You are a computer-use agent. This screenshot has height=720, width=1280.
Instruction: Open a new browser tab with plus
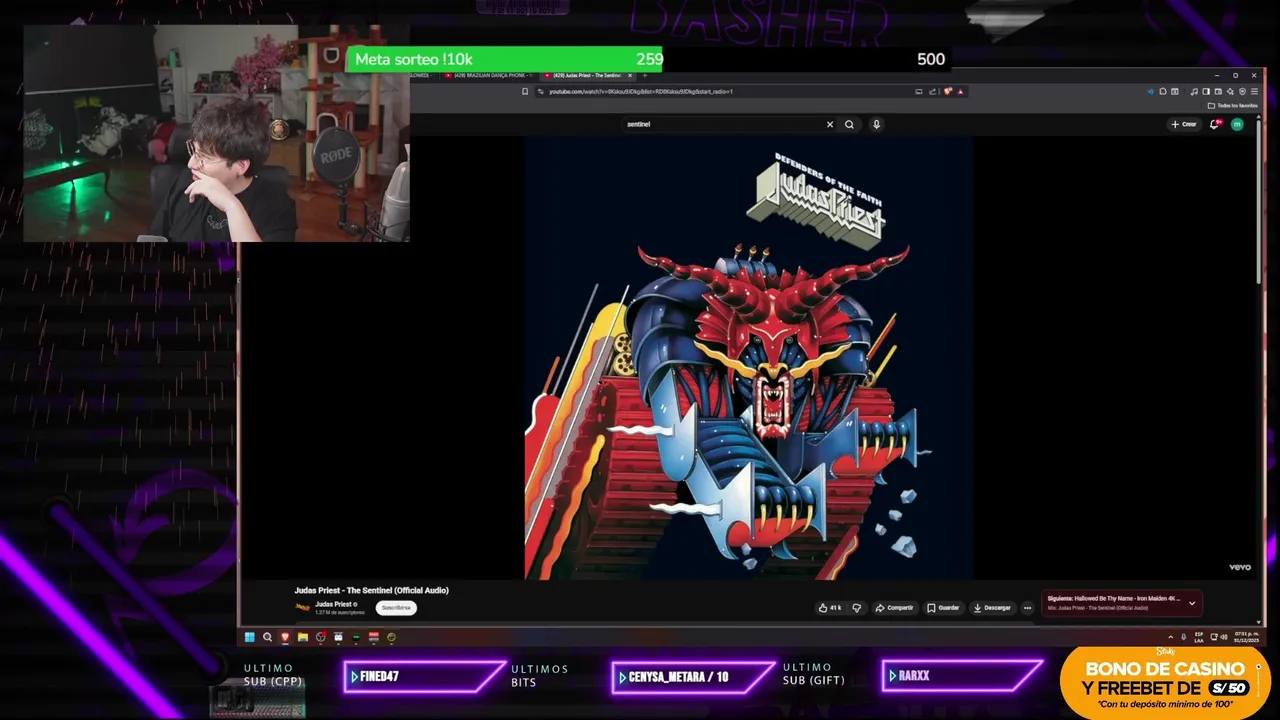point(646,75)
